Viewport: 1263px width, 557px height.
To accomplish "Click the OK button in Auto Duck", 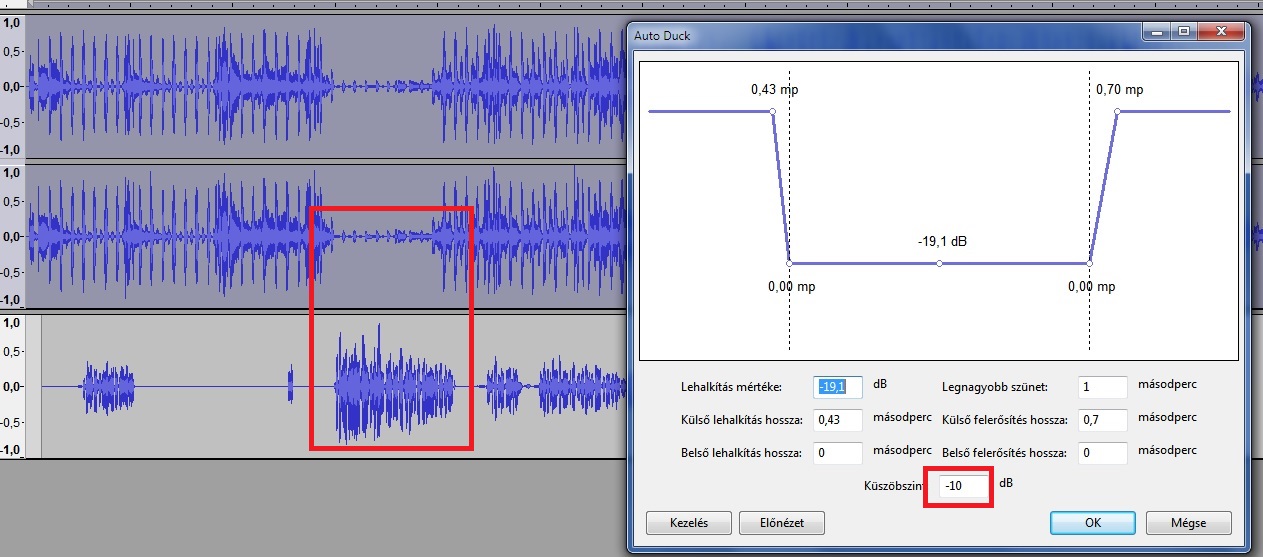I will click(x=1092, y=522).
